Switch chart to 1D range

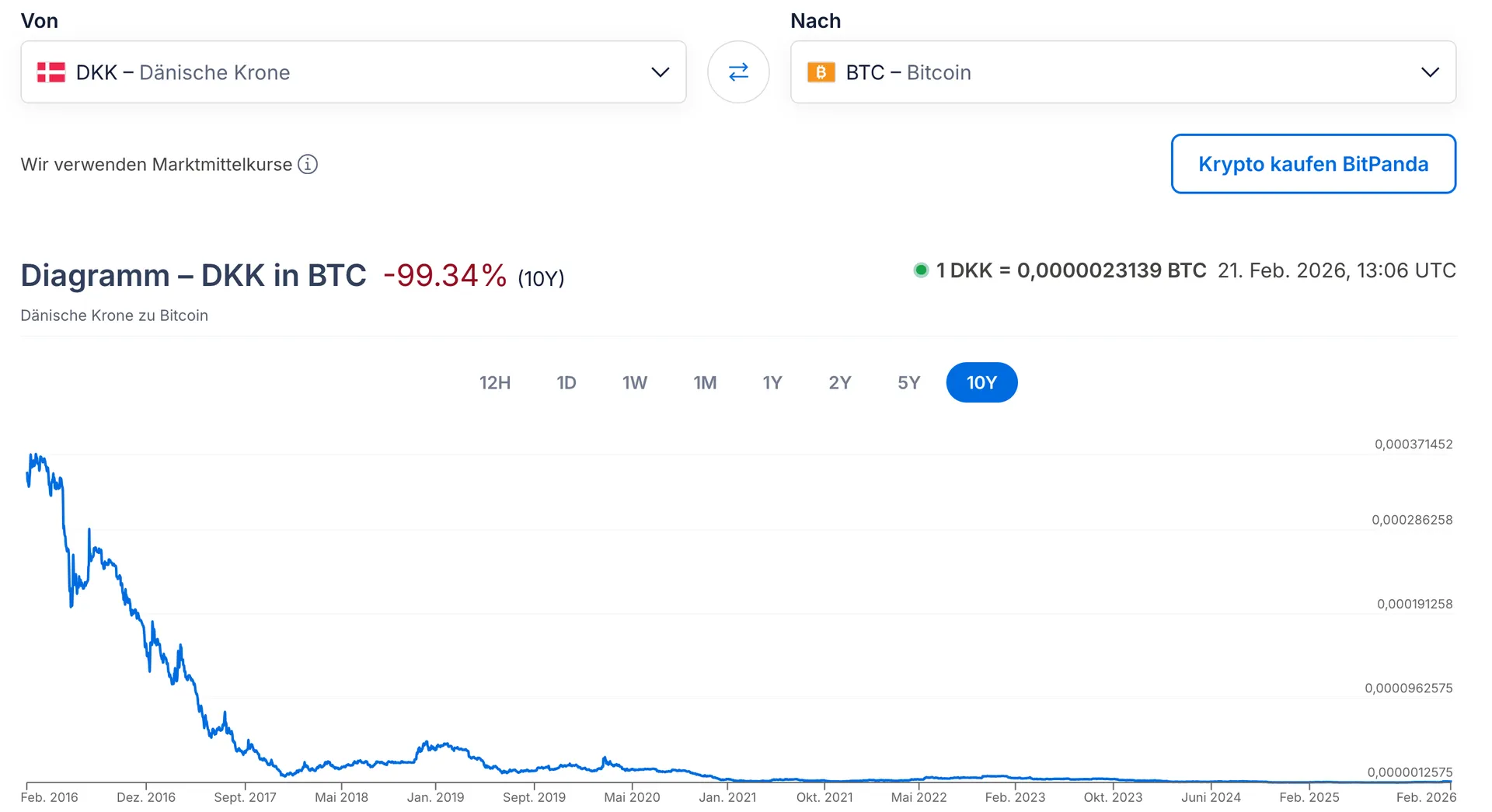[x=566, y=382]
